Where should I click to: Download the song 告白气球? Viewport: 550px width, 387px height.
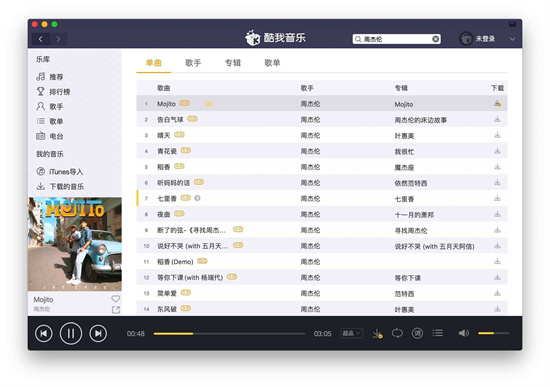point(497,120)
